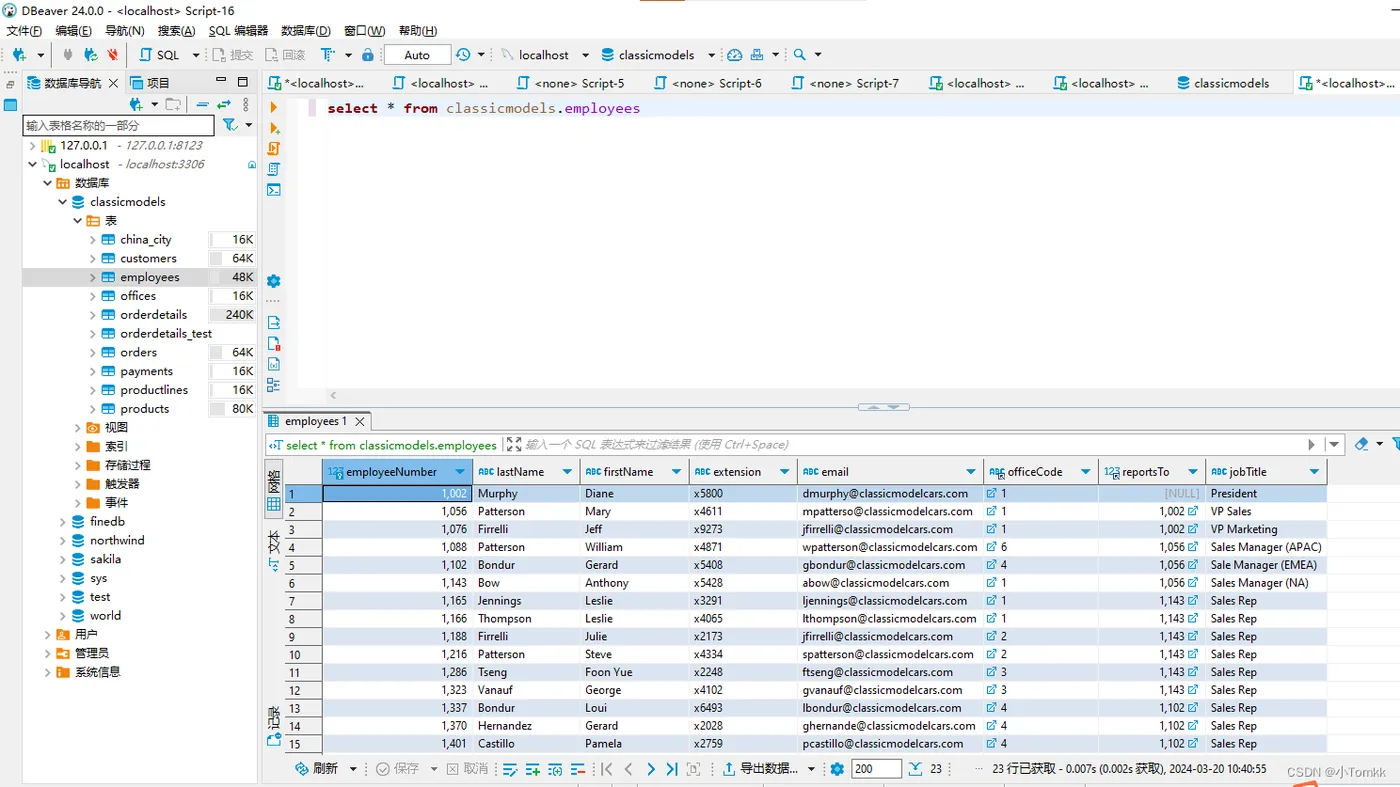This screenshot has height=787, width=1400.
Task: Collapse all navigator nodes icon
Action: point(202,104)
